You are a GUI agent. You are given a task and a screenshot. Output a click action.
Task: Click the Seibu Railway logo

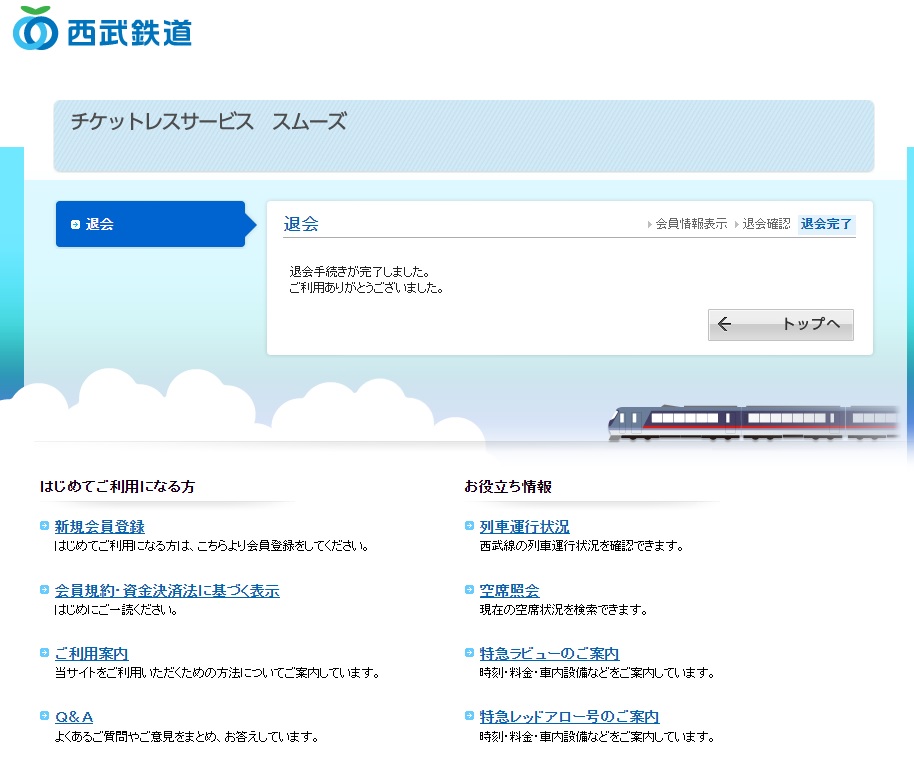[x=102, y=29]
